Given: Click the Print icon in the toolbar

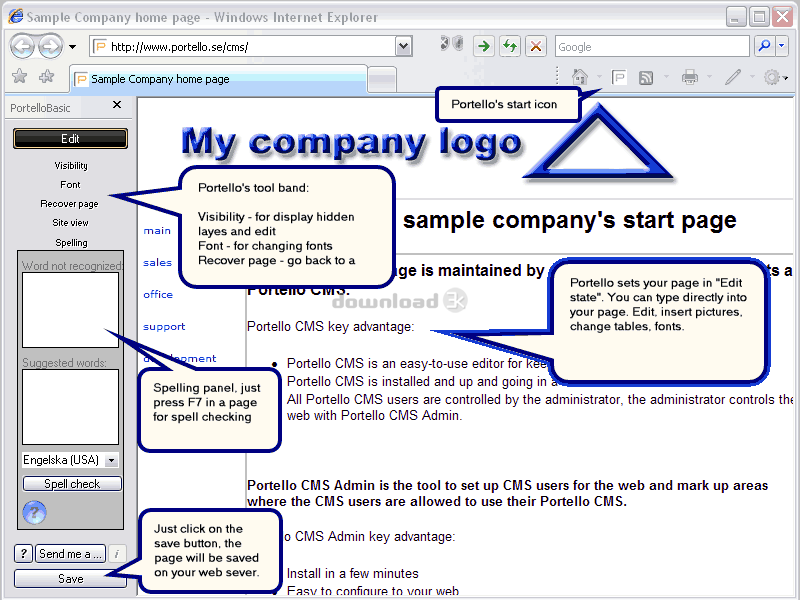Looking at the screenshot, I should [689, 77].
